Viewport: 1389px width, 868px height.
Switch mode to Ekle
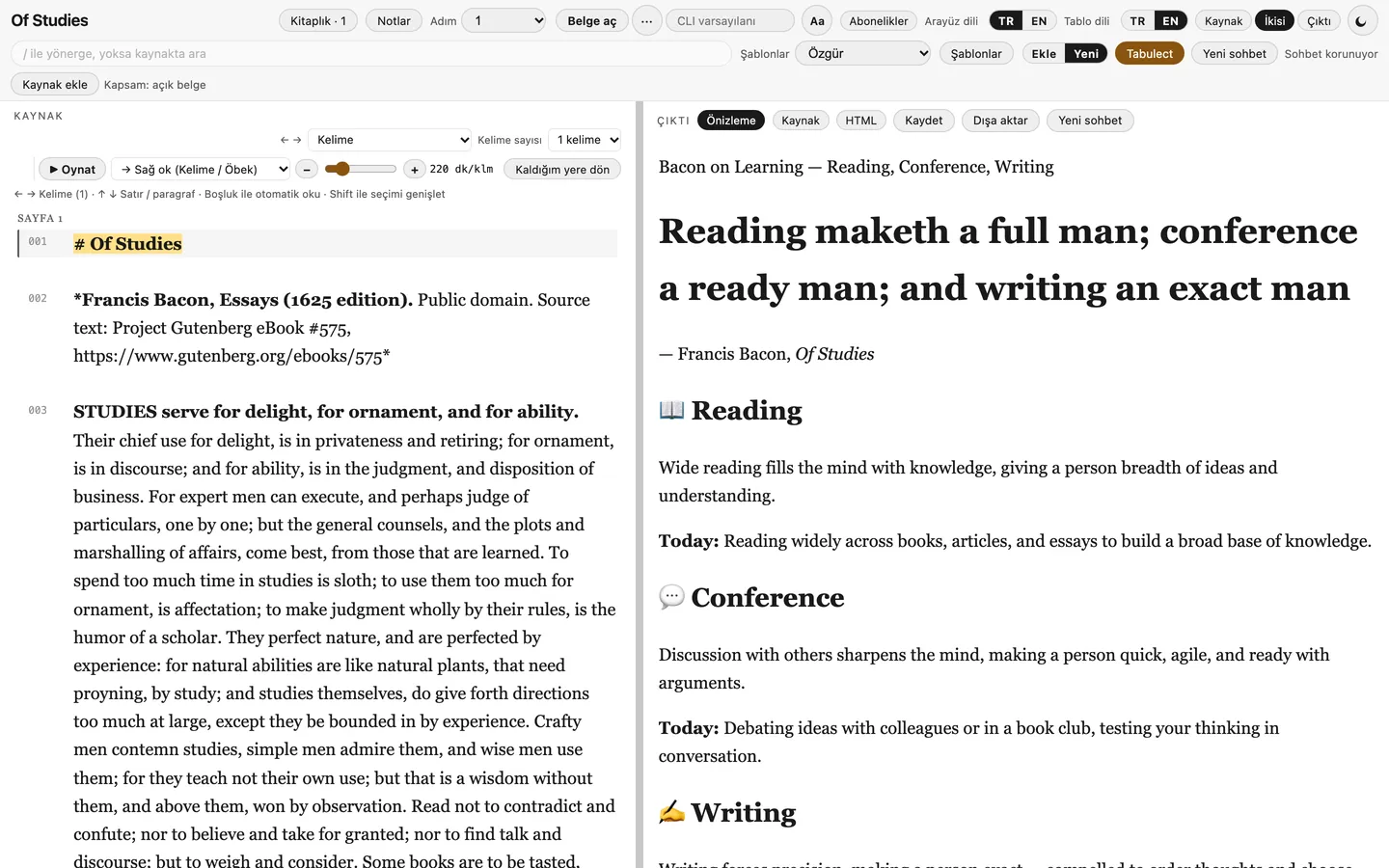pyautogui.click(x=1044, y=53)
